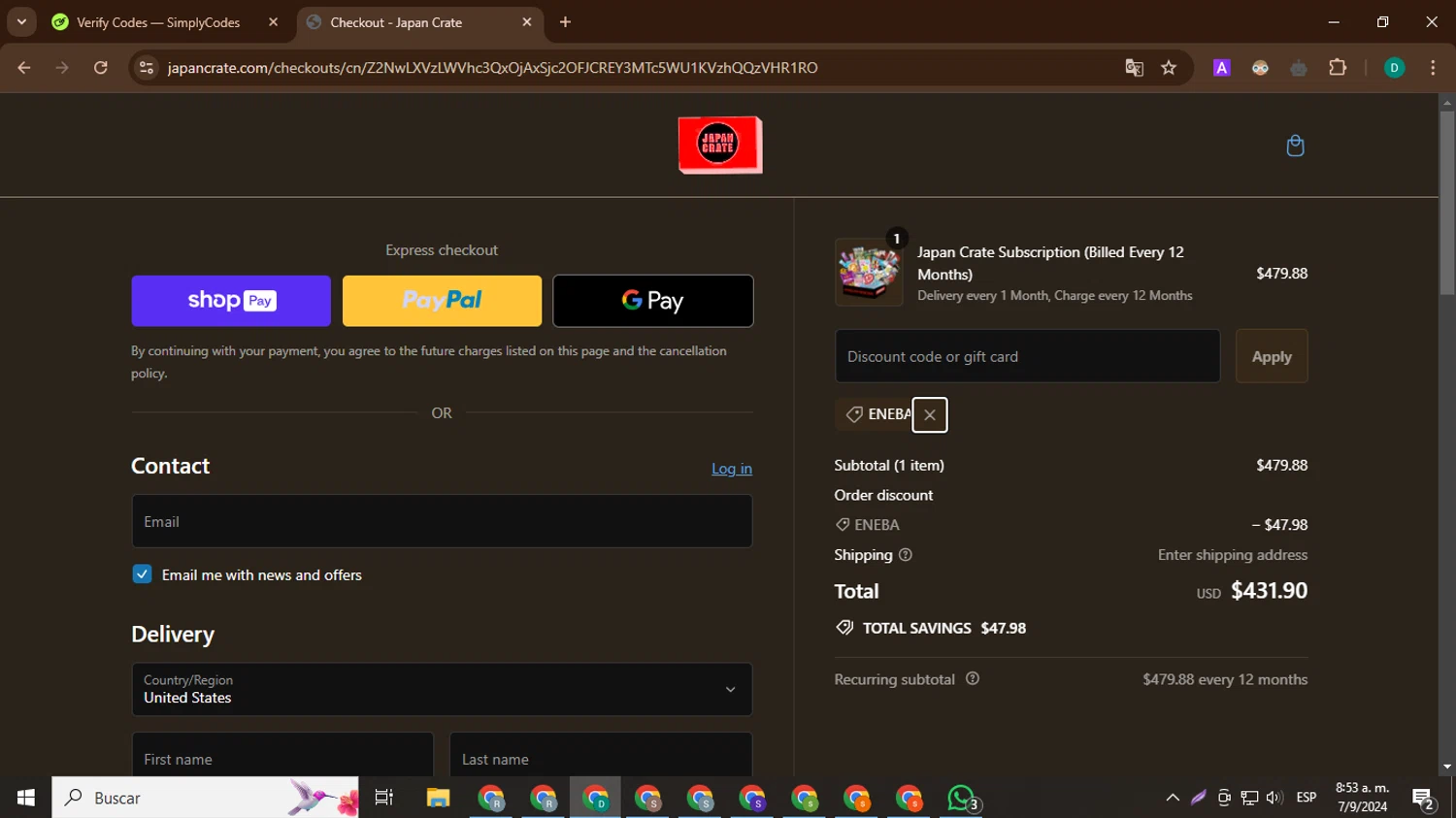Click the Log in link
Viewport: 1456px width, 818px height.
coord(732,469)
